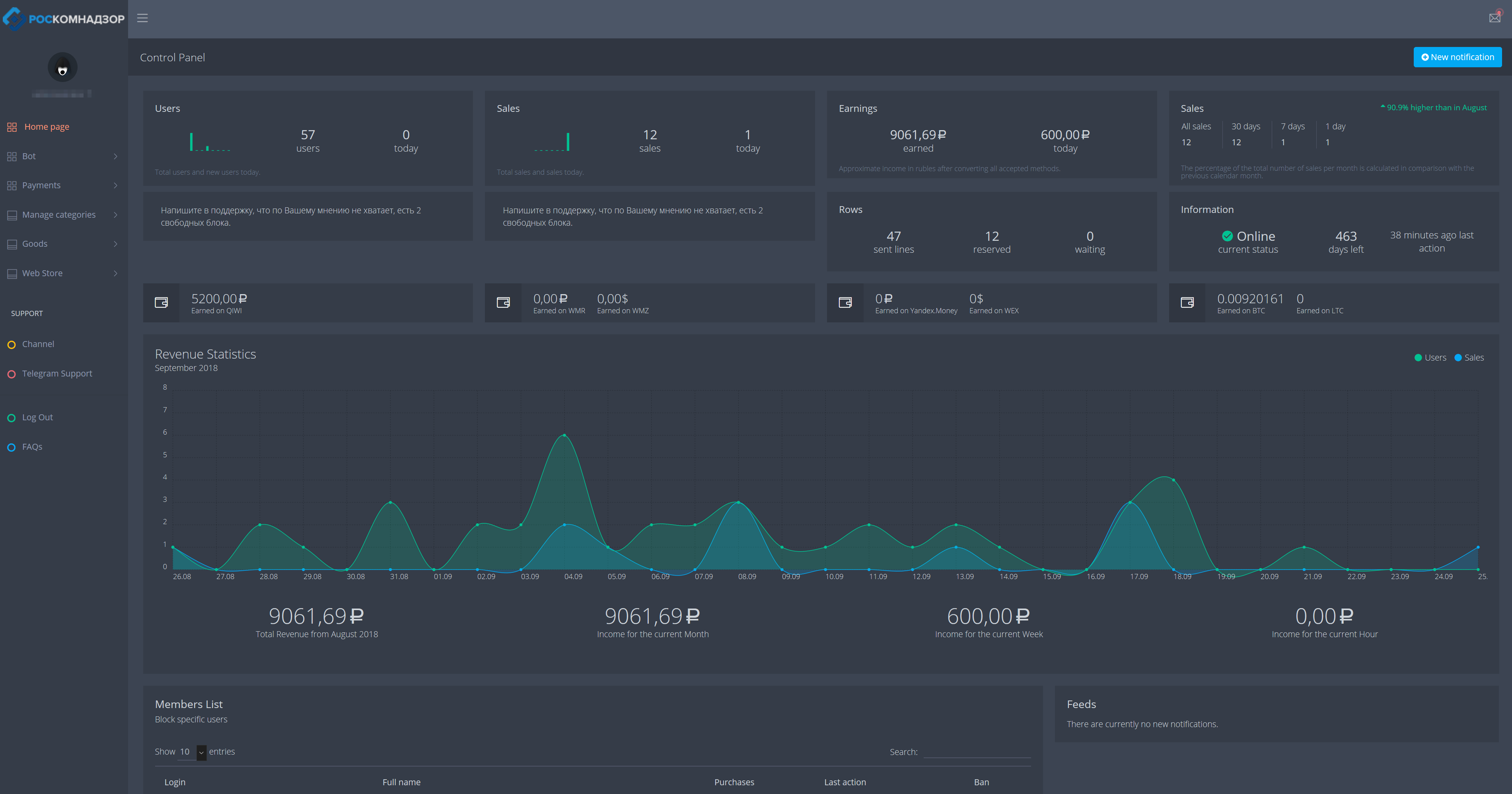The width and height of the screenshot is (1512, 794).
Task: Toggle the Users legend series
Action: coord(1430,358)
